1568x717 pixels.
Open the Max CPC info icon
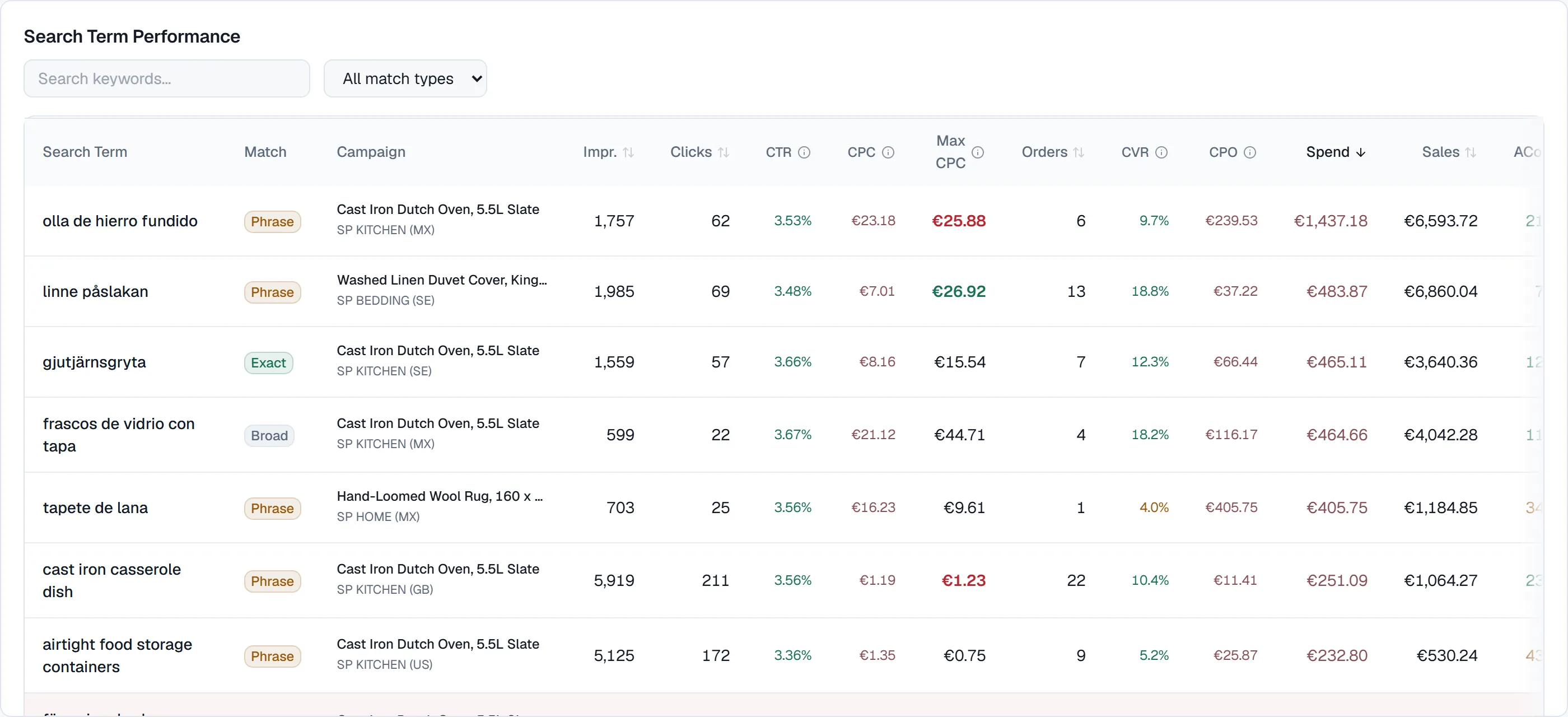click(x=978, y=152)
